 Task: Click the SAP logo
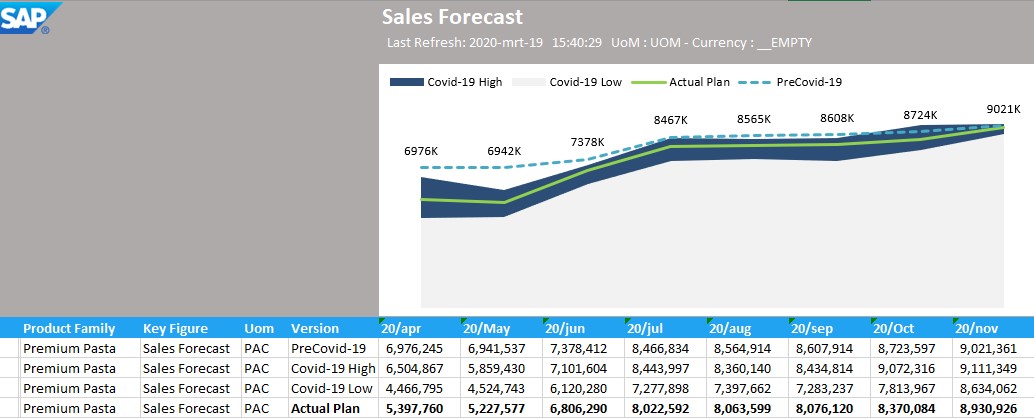coord(30,17)
